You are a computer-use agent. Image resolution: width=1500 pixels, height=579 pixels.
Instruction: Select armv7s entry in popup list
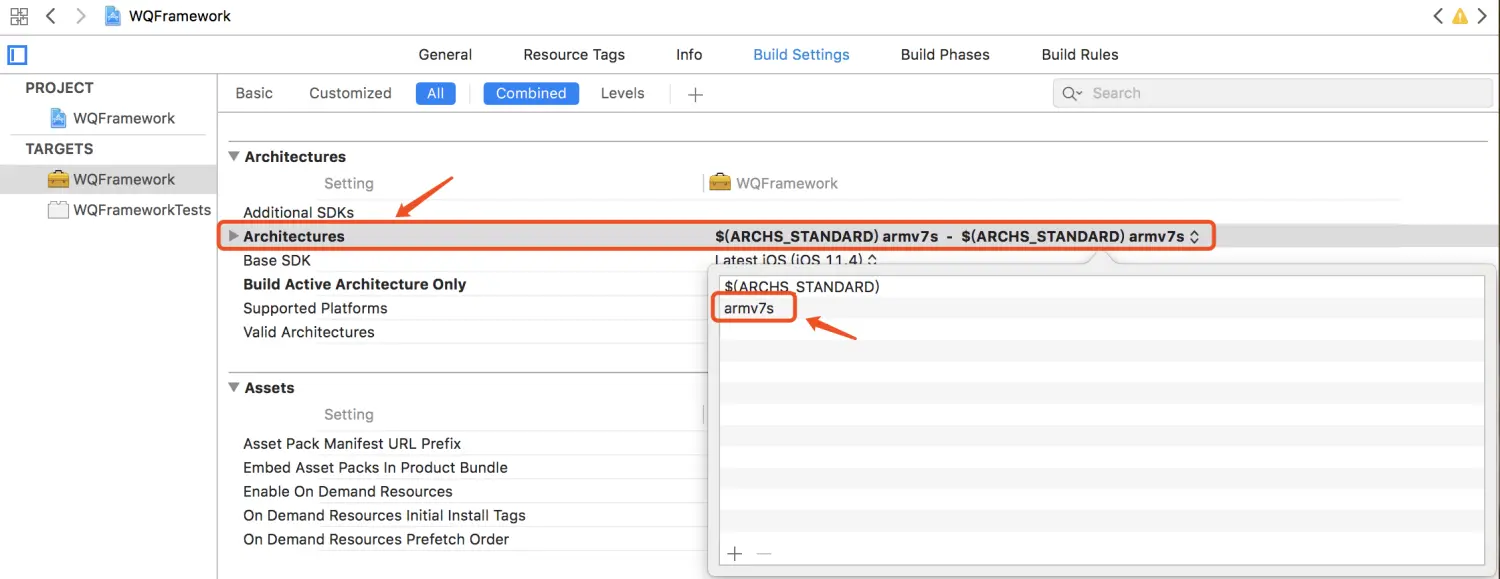pos(749,308)
